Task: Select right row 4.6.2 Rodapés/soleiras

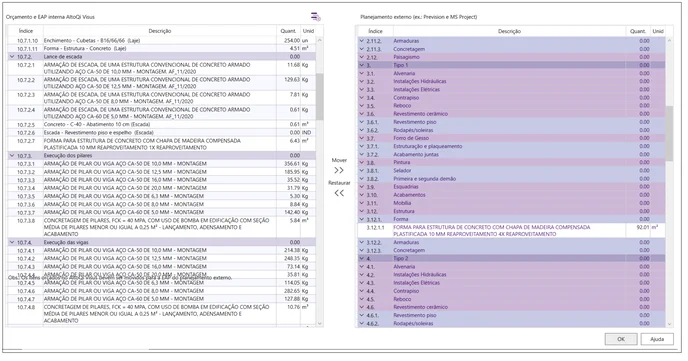Action: (511, 323)
